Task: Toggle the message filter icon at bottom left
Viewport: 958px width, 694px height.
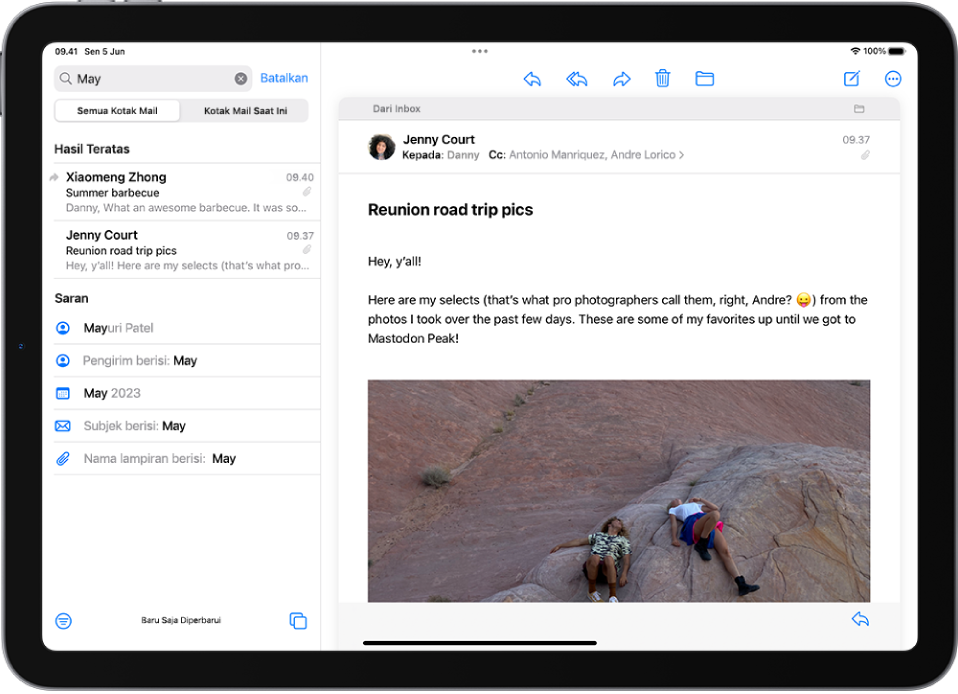Action: pyautogui.click(x=63, y=620)
